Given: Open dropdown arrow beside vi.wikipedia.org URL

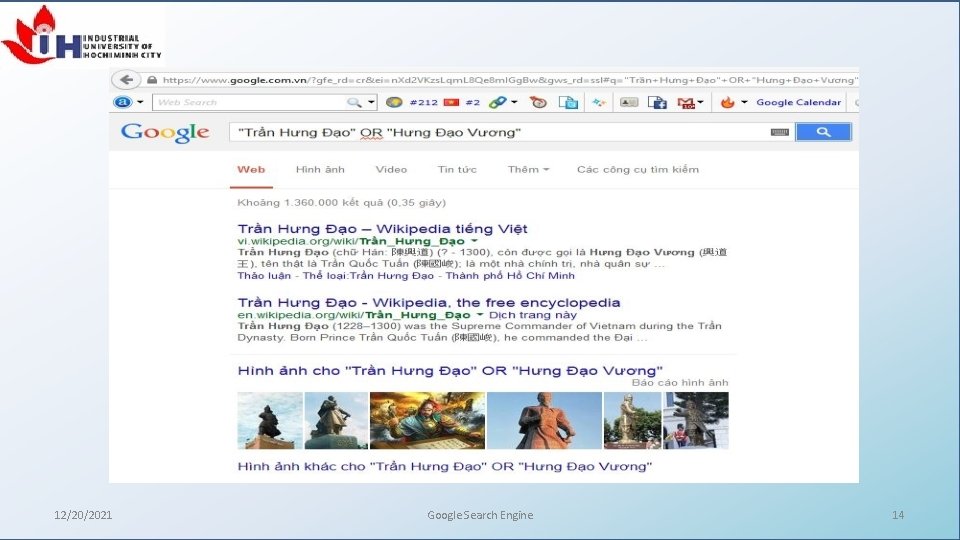Looking at the screenshot, I should coord(474,241).
